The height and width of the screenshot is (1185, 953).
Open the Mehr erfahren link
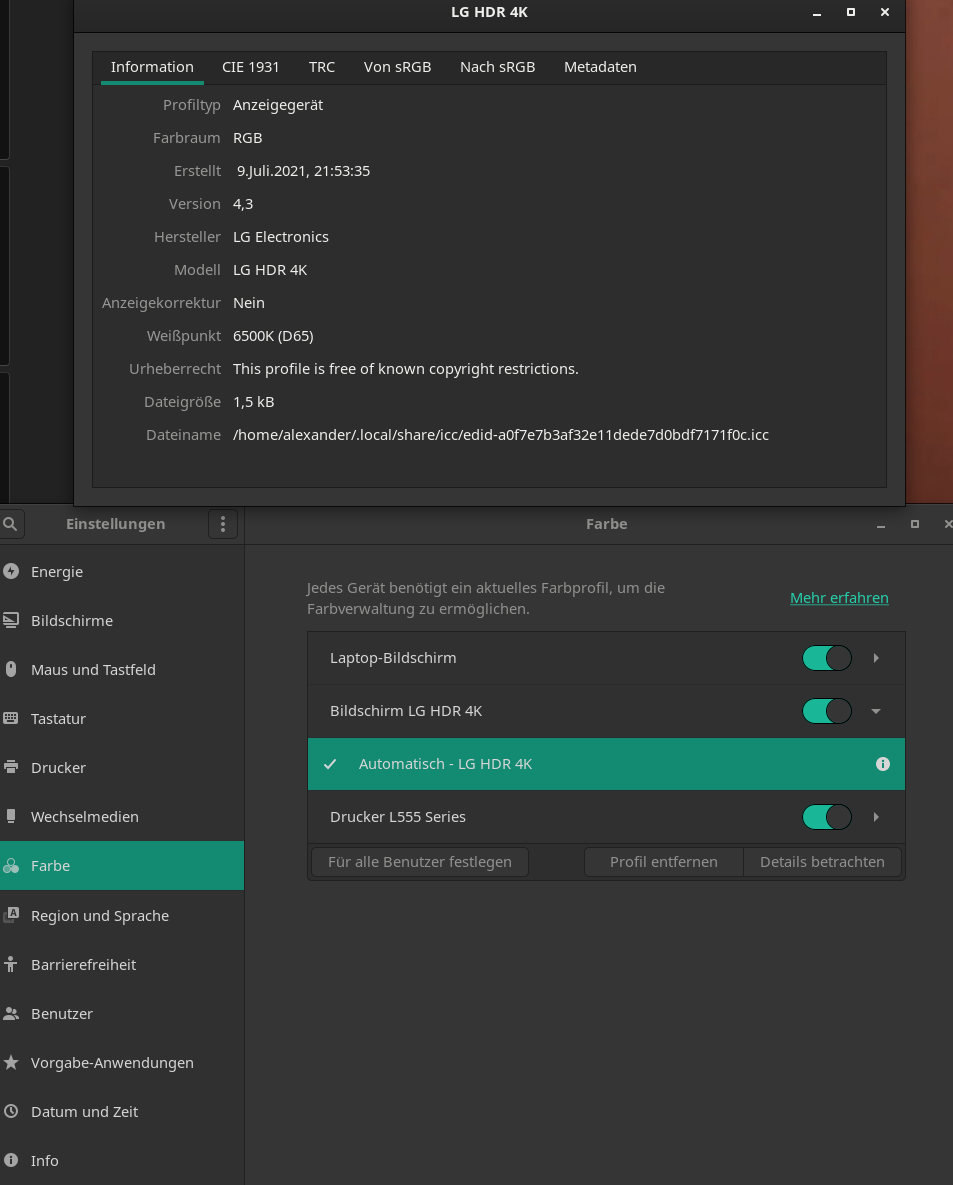pyautogui.click(x=839, y=598)
